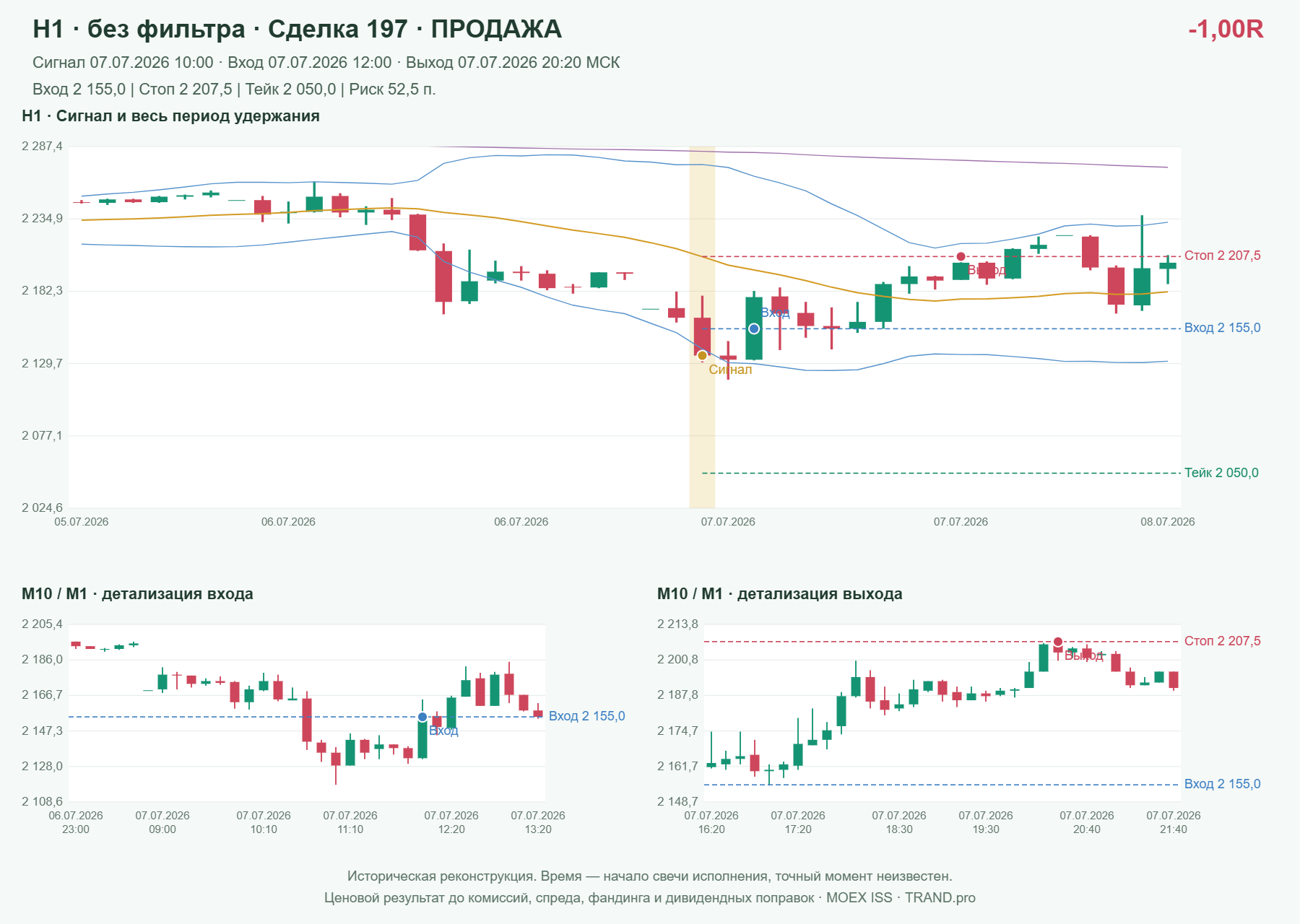Viewport: 1300px width, 924px height.
Task: Click the 2 213,8 axis value in exit chart
Action: 677,624
